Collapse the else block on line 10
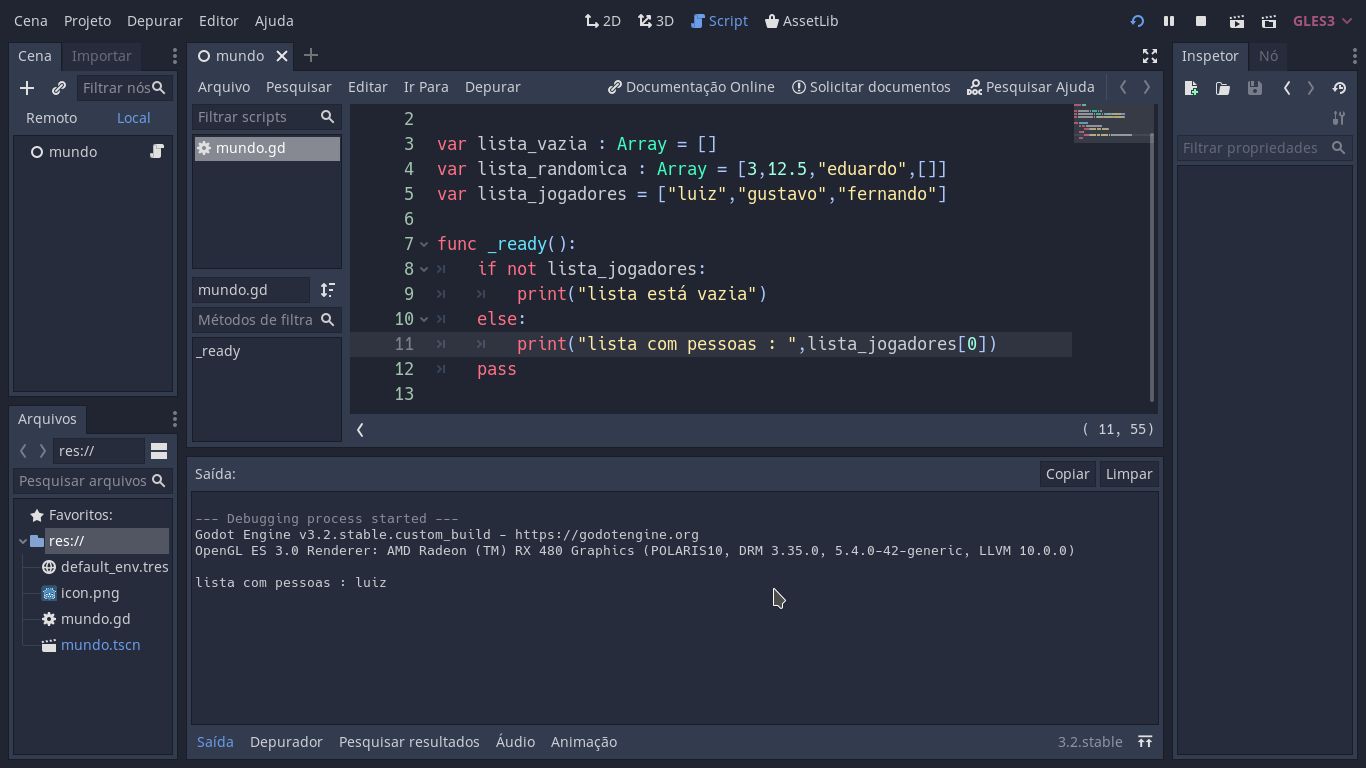Screen dimensions: 1366x768 (x=424, y=319)
